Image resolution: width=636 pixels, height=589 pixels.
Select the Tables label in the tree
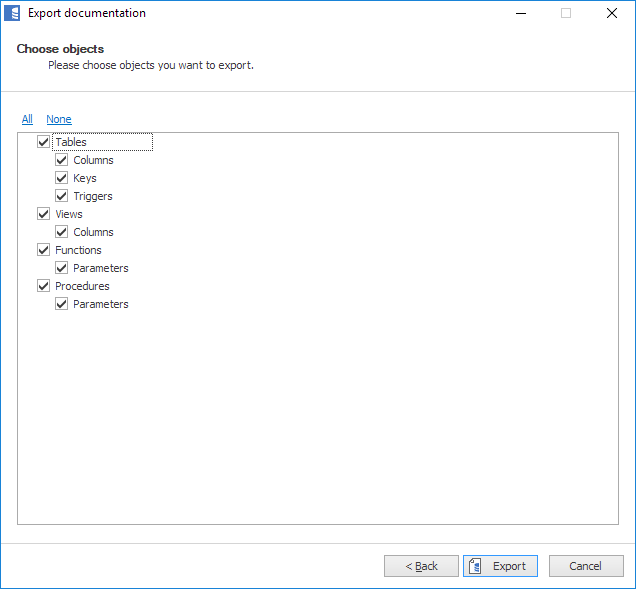pos(71,142)
